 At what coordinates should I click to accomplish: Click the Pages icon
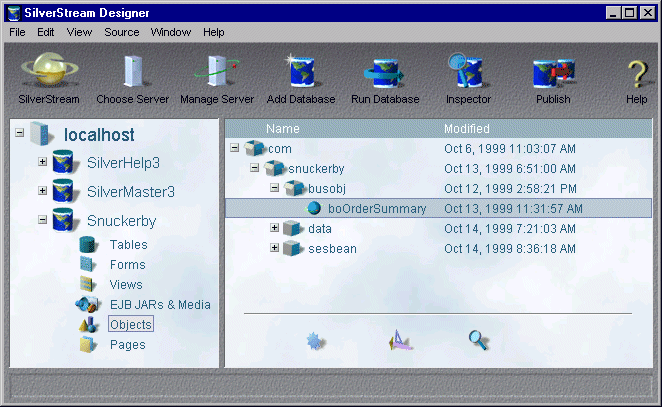click(87, 344)
